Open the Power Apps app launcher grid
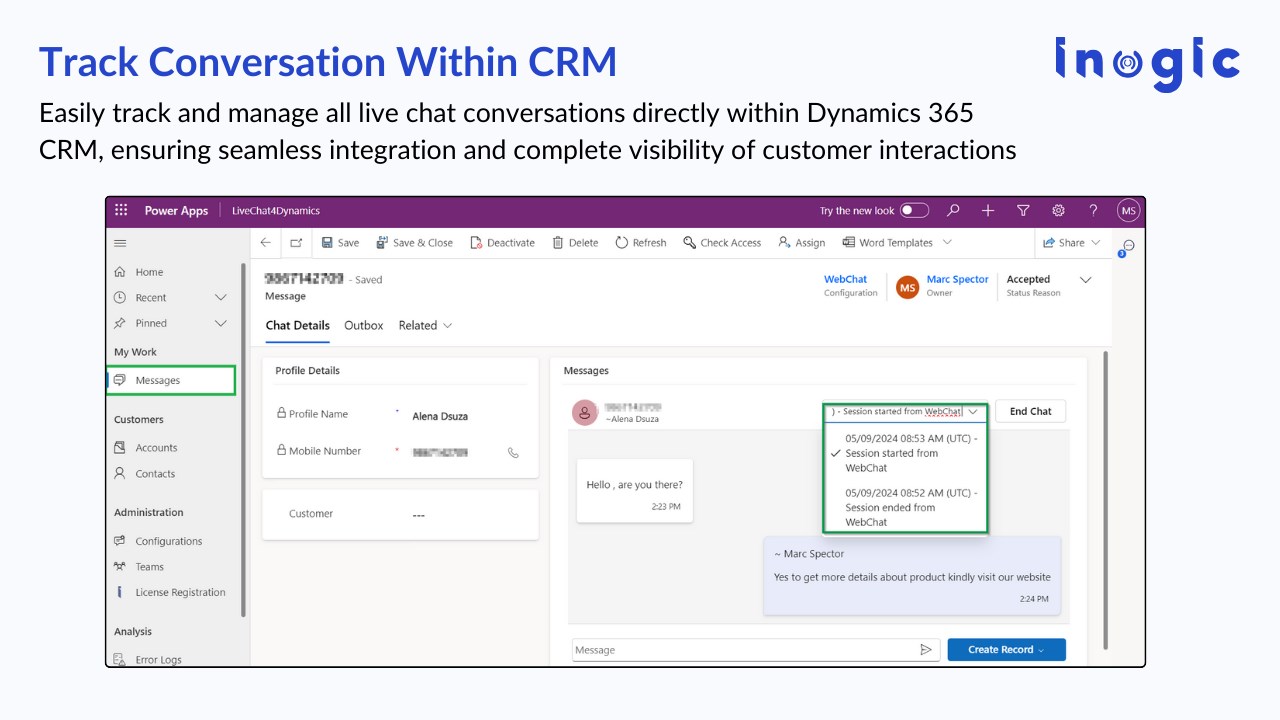Image resolution: width=1280 pixels, height=720 pixels. (121, 210)
